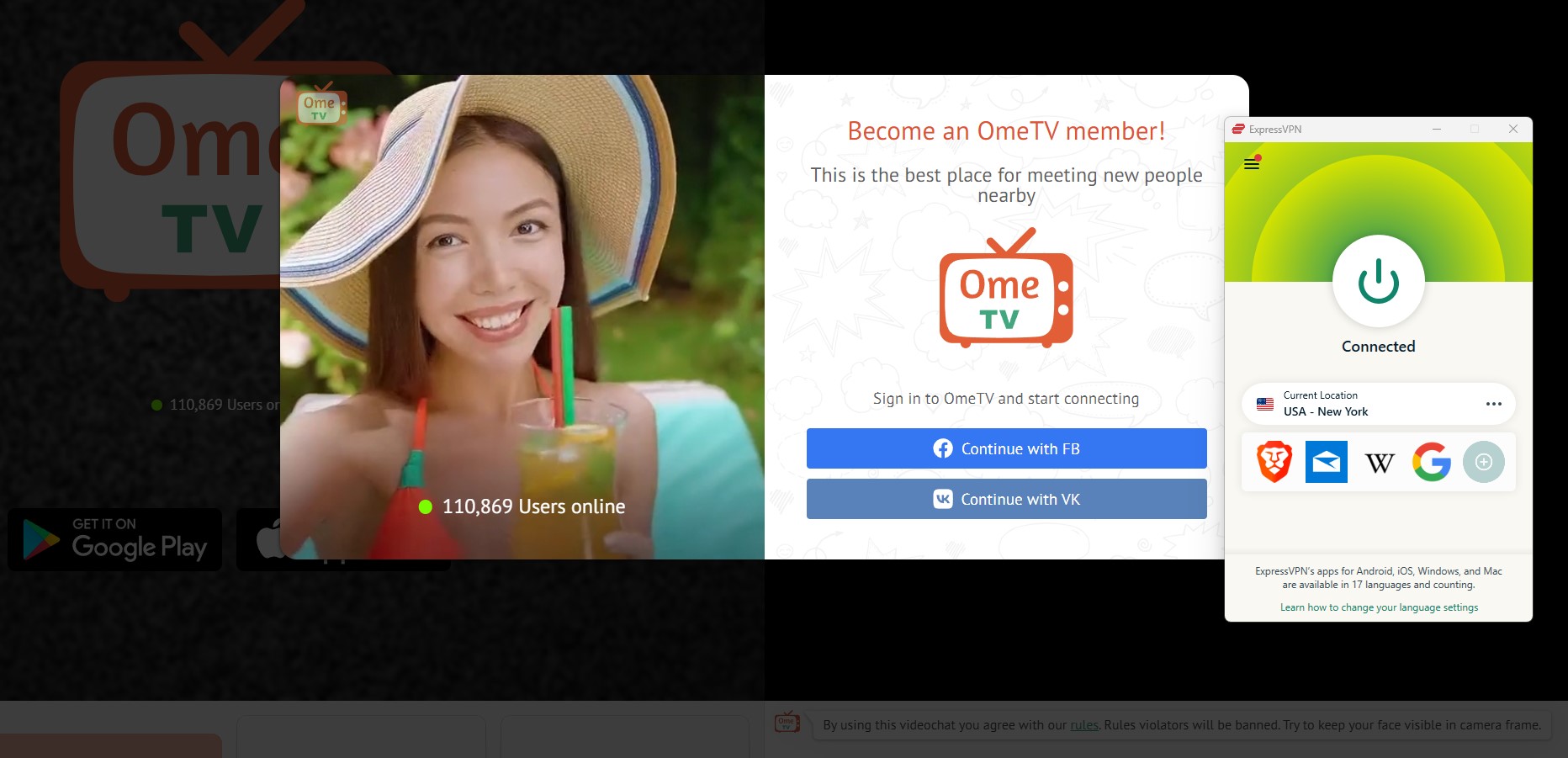This screenshot has width=1568, height=758.
Task: Click Learn how to change your language settings
Action: coord(1378,607)
